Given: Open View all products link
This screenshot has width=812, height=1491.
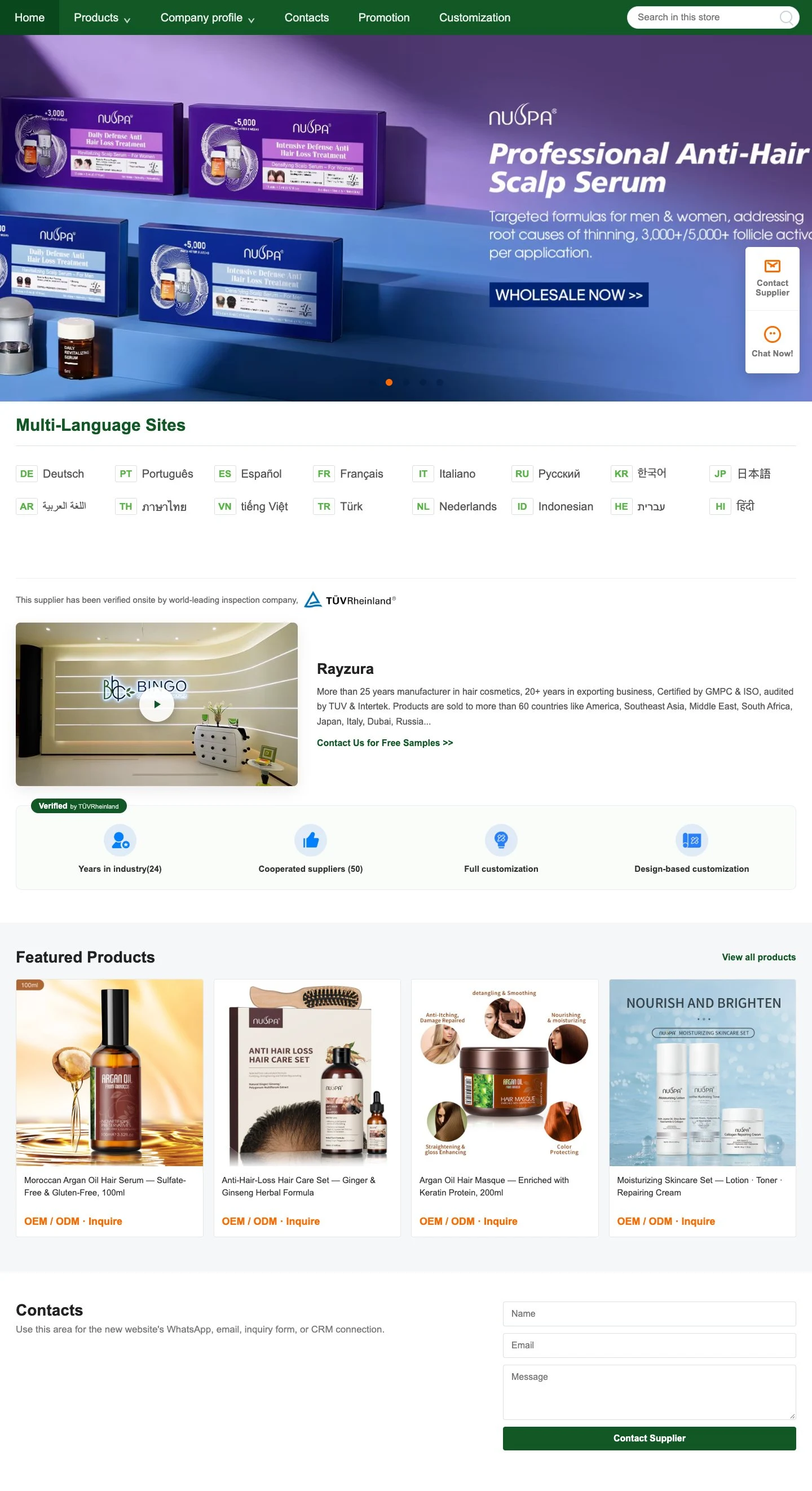Looking at the screenshot, I should point(758,957).
